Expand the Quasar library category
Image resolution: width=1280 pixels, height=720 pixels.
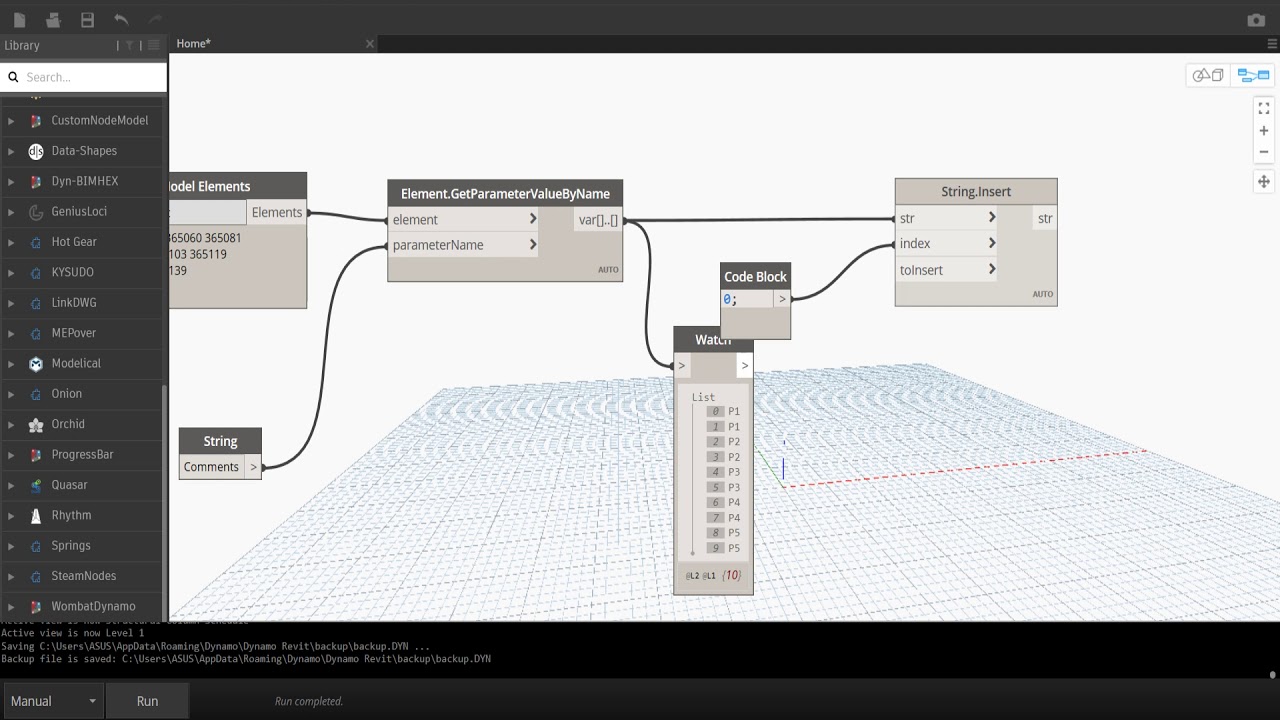point(11,485)
